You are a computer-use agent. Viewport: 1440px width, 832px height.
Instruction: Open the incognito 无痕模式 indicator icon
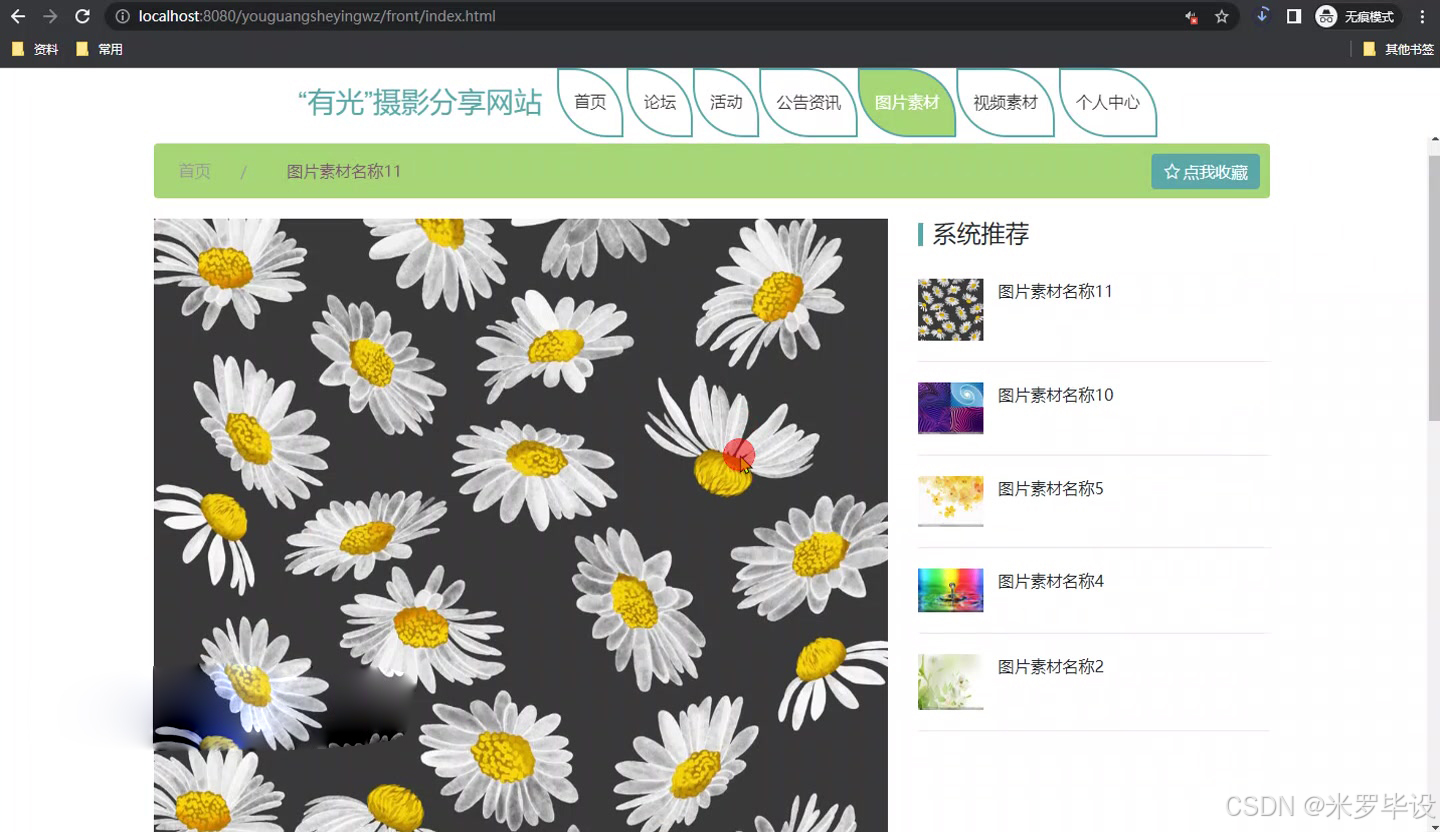click(1326, 16)
